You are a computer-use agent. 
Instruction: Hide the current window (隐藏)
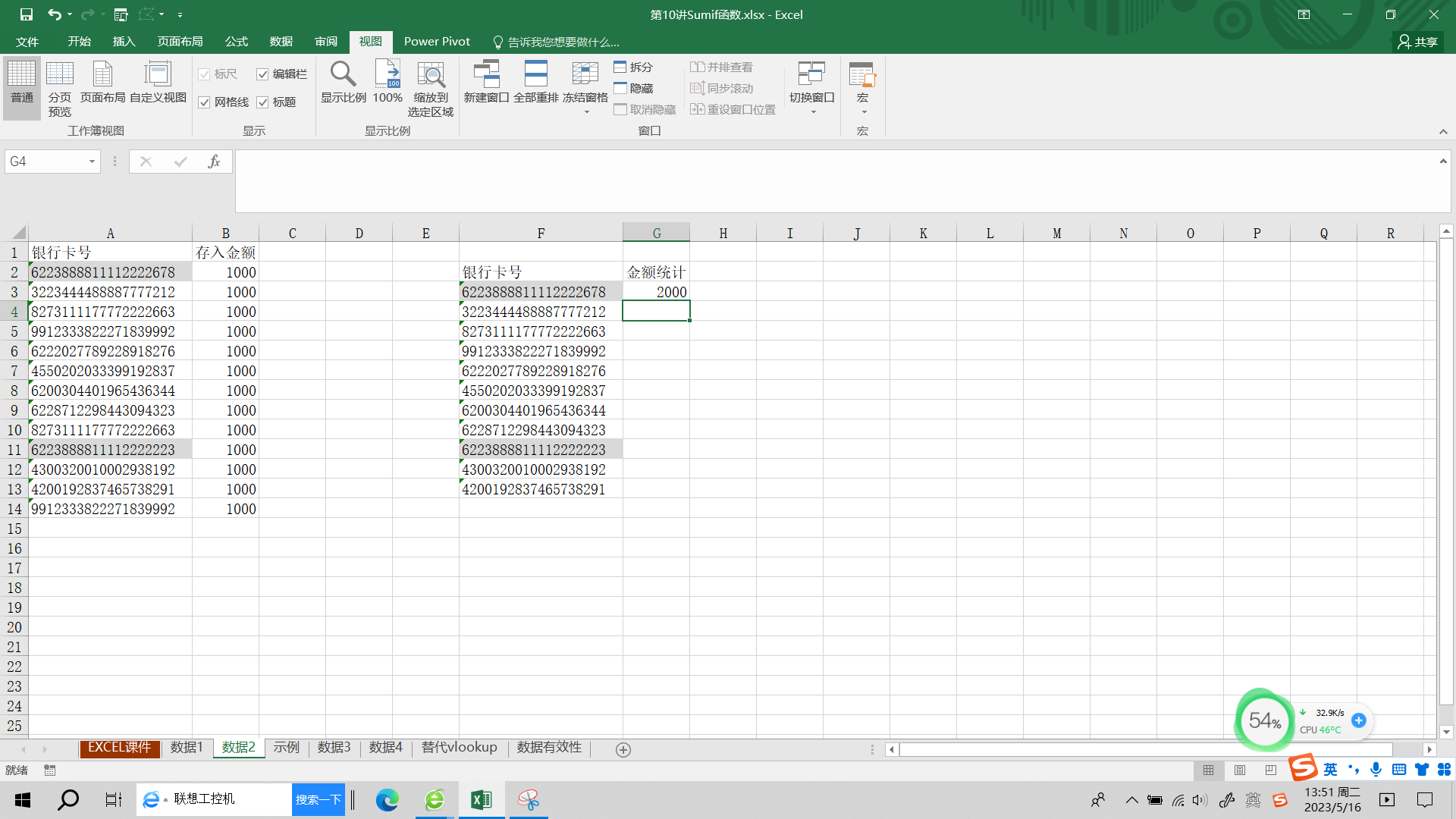(x=633, y=88)
